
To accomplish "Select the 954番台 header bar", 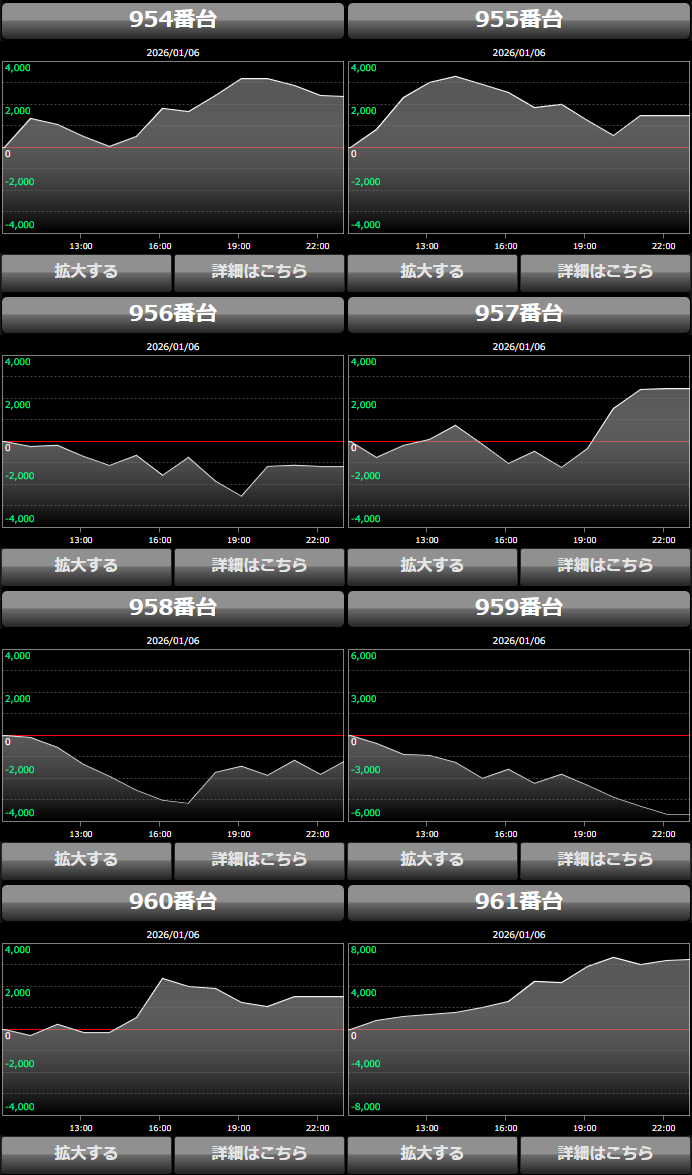I will 173,20.
